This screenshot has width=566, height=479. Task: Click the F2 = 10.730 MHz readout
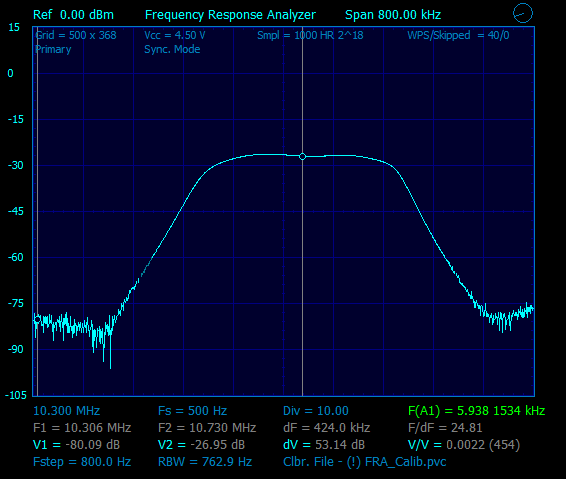tap(207, 428)
